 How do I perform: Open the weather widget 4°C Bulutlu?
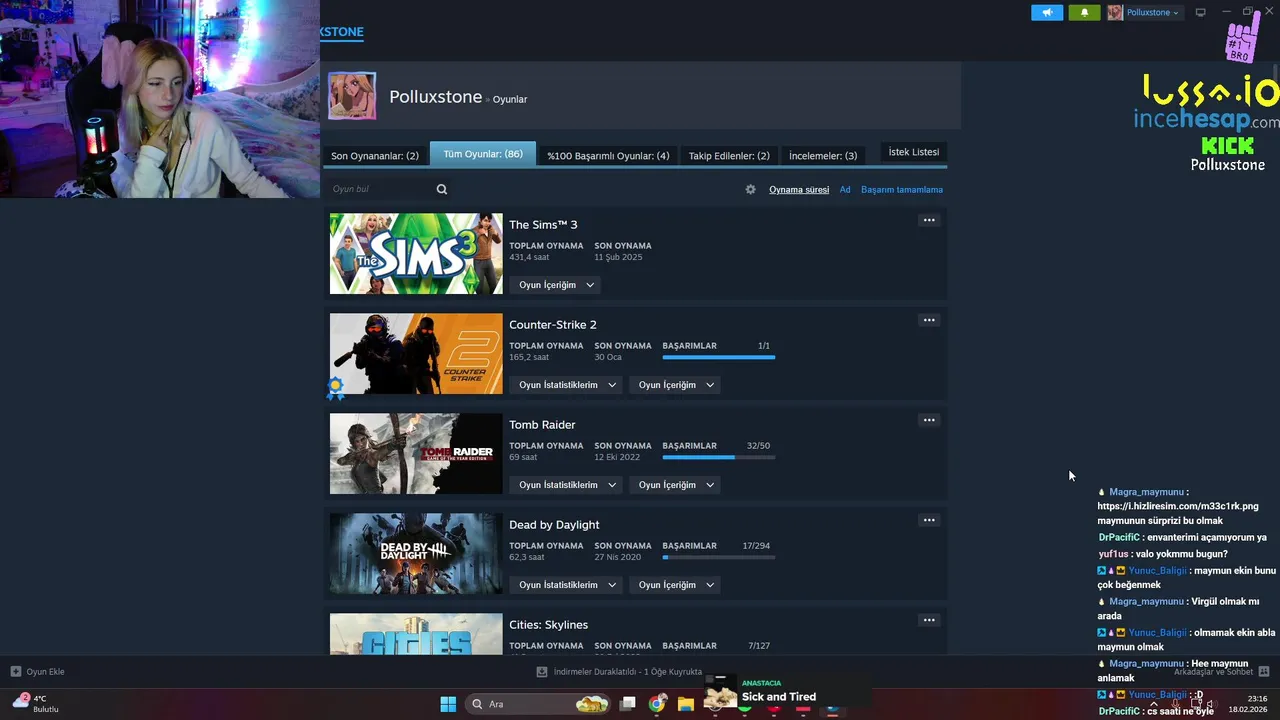pyautogui.click(x=35, y=703)
